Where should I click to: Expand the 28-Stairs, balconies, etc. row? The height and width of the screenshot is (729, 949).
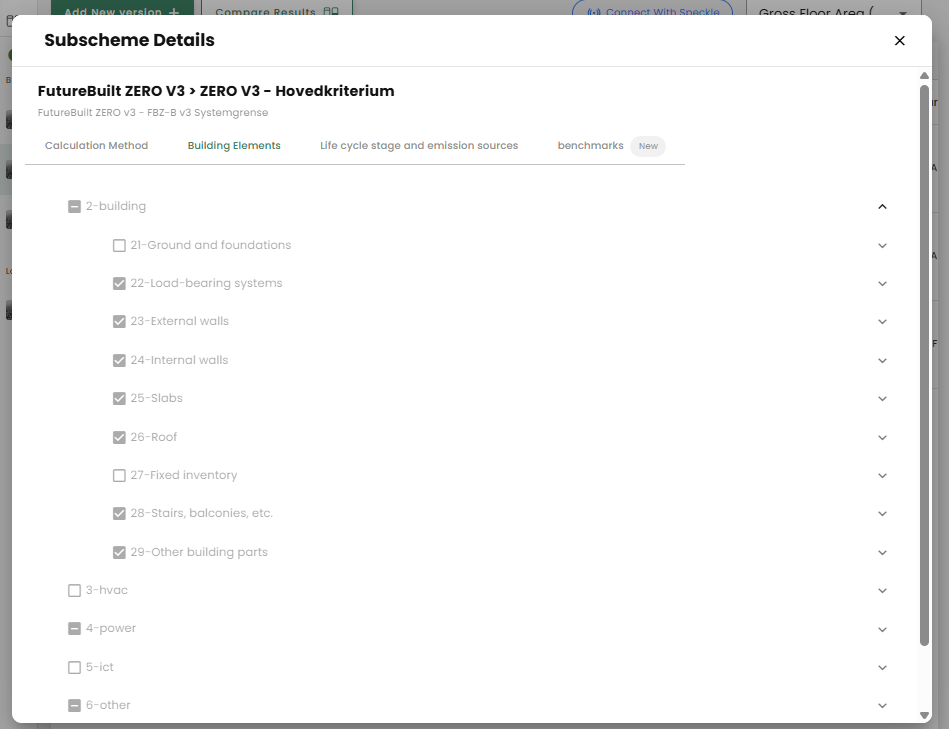(882, 514)
